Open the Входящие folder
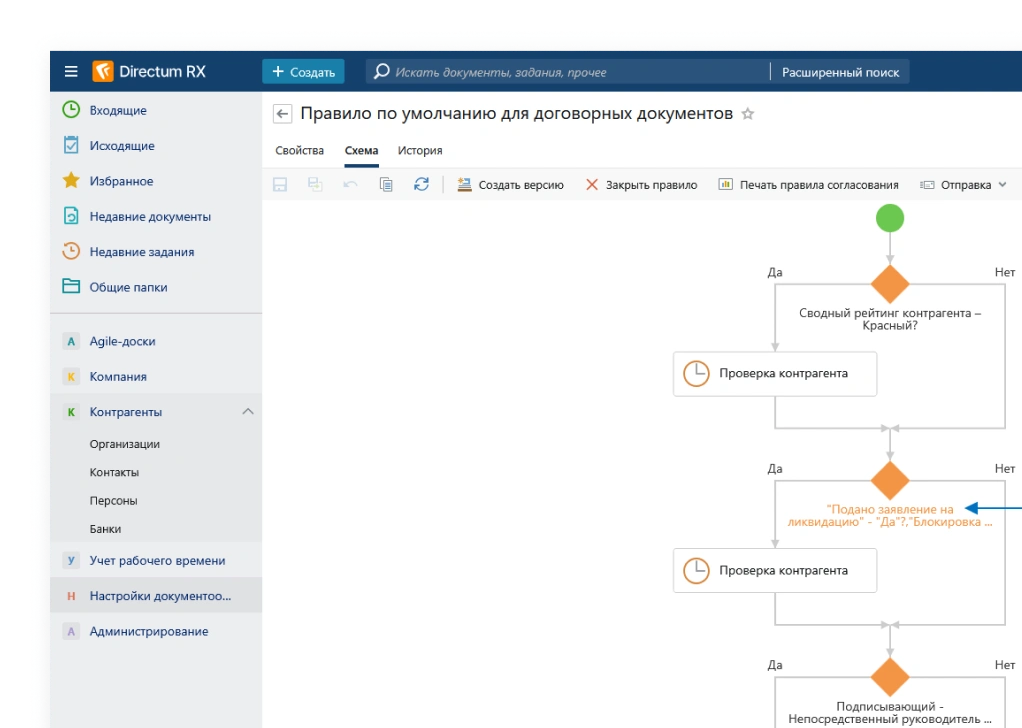1022x728 pixels. [x=117, y=110]
